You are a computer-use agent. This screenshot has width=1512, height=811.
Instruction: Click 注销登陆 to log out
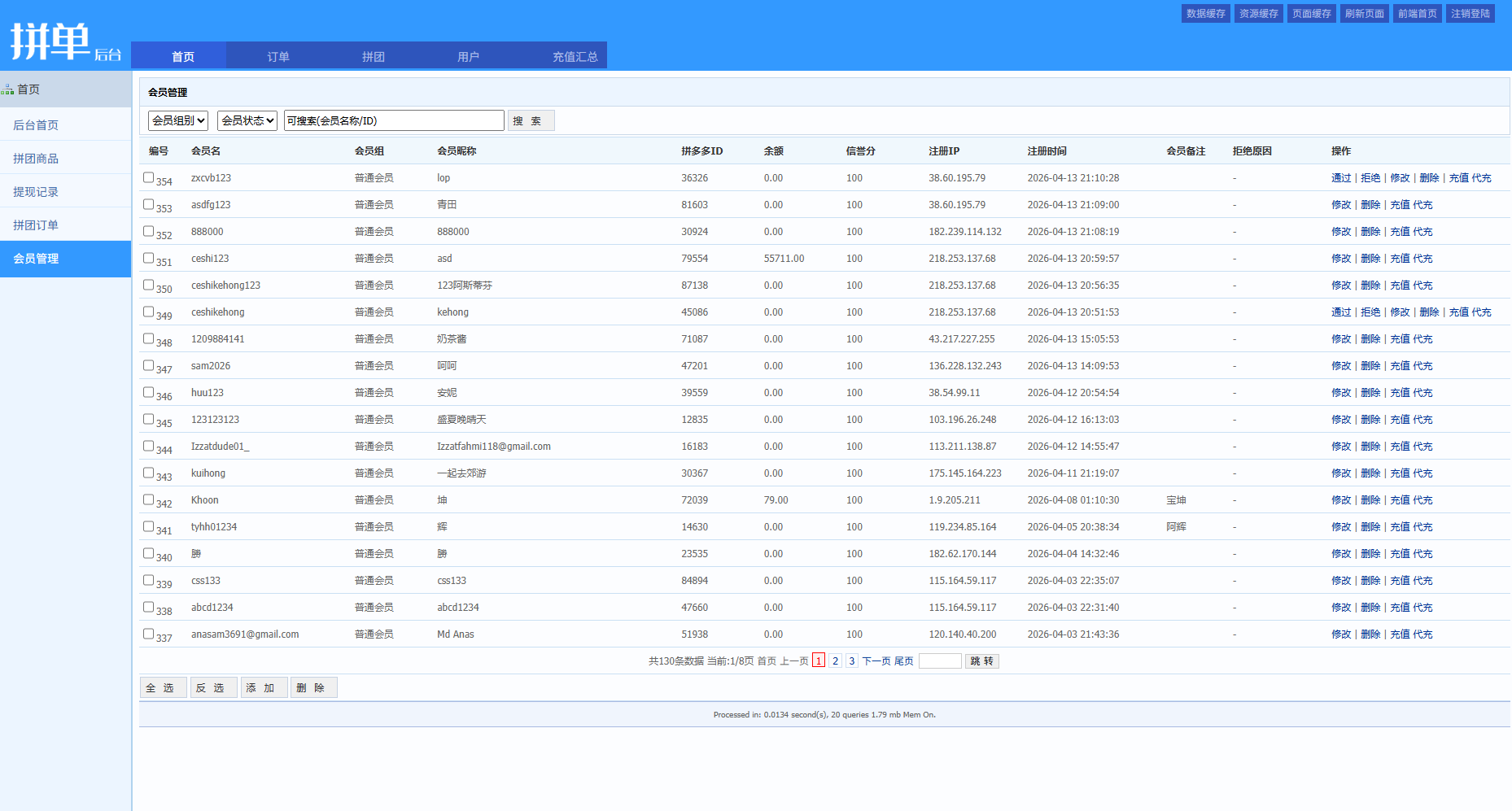coord(1470,14)
